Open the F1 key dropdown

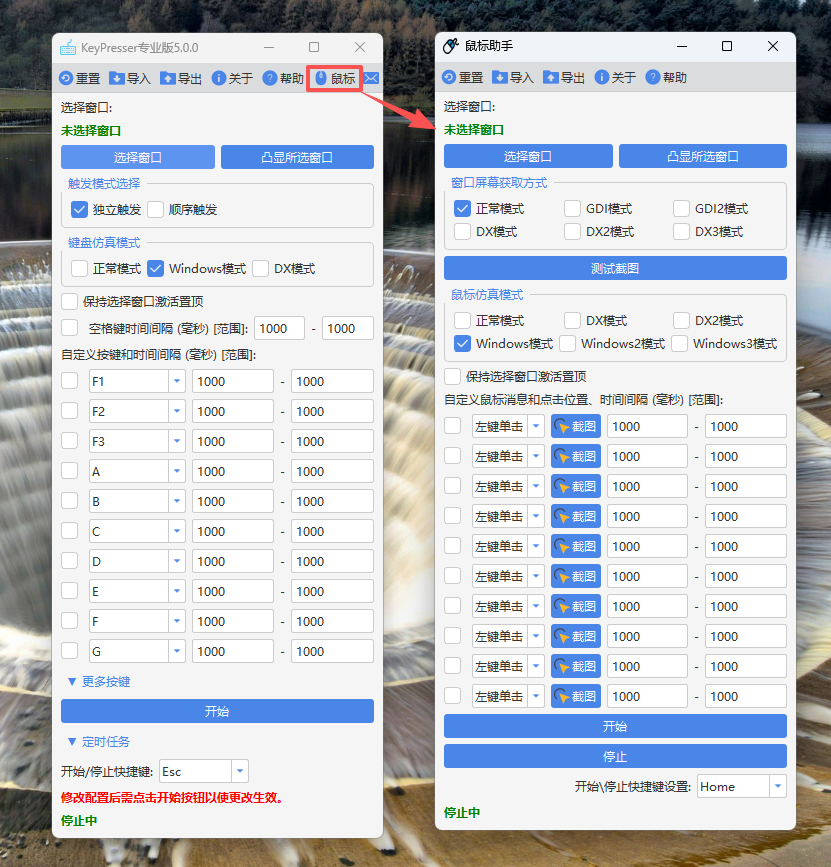point(177,381)
